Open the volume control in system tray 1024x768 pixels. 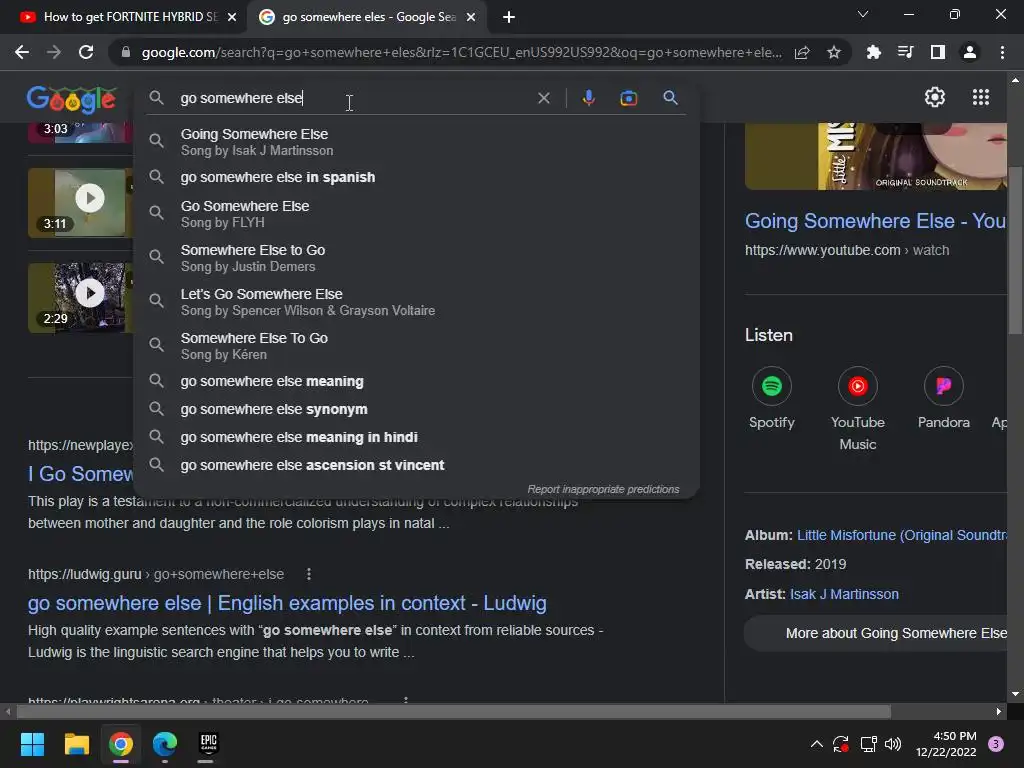(893, 744)
